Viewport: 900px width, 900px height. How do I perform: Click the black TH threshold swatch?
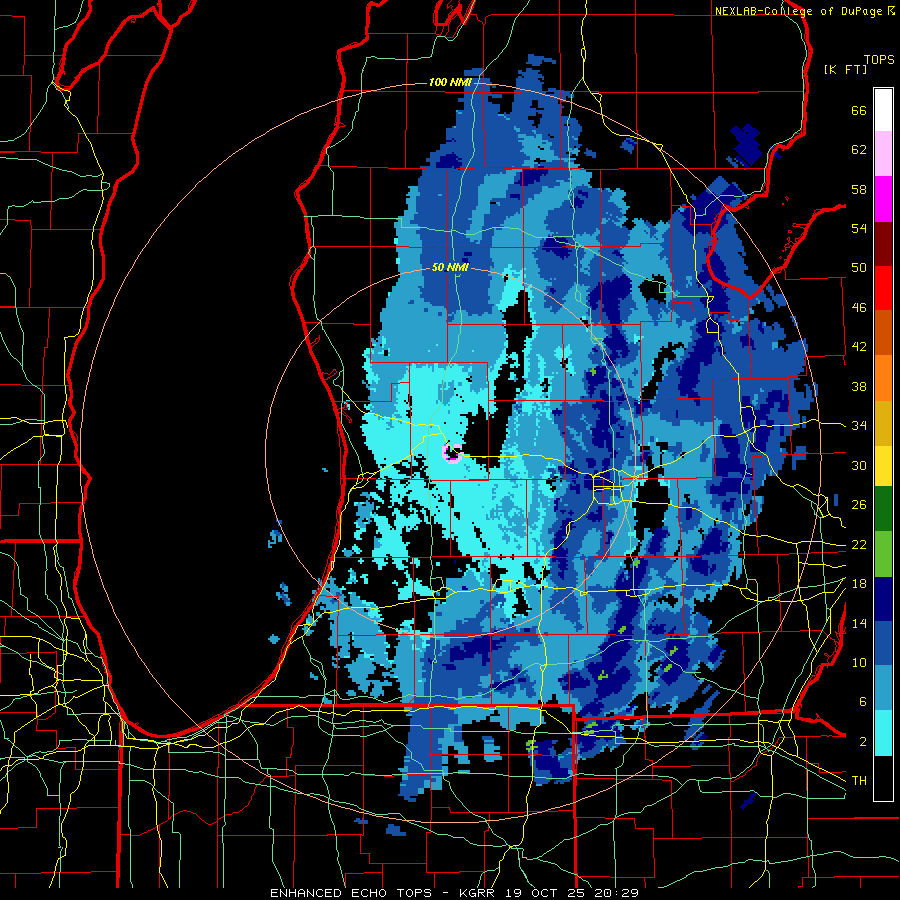pos(883,778)
